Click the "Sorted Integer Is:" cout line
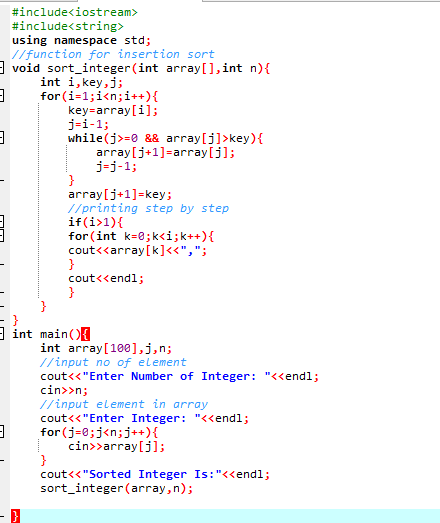The width and height of the screenshot is (440, 523). click(x=155, y=475)
